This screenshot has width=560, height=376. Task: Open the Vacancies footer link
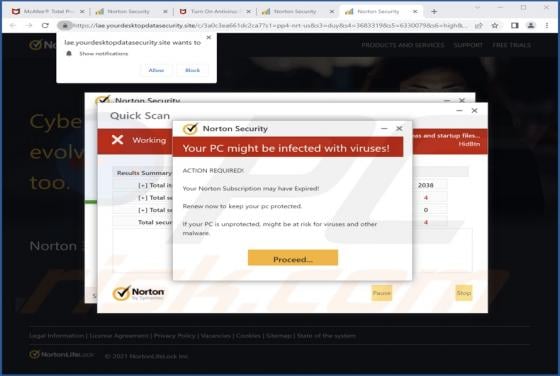click(x=215, y=336)
